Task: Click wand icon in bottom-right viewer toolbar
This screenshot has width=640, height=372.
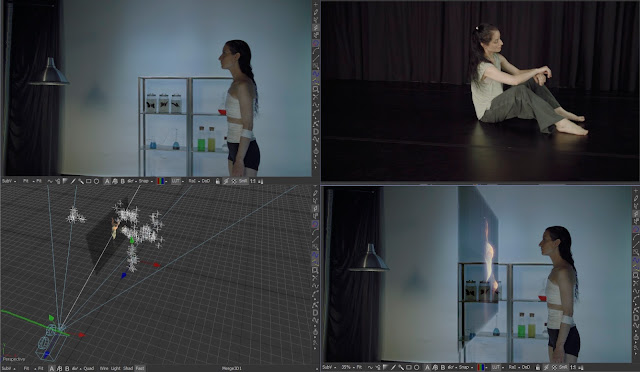Action: click(401, 368)
